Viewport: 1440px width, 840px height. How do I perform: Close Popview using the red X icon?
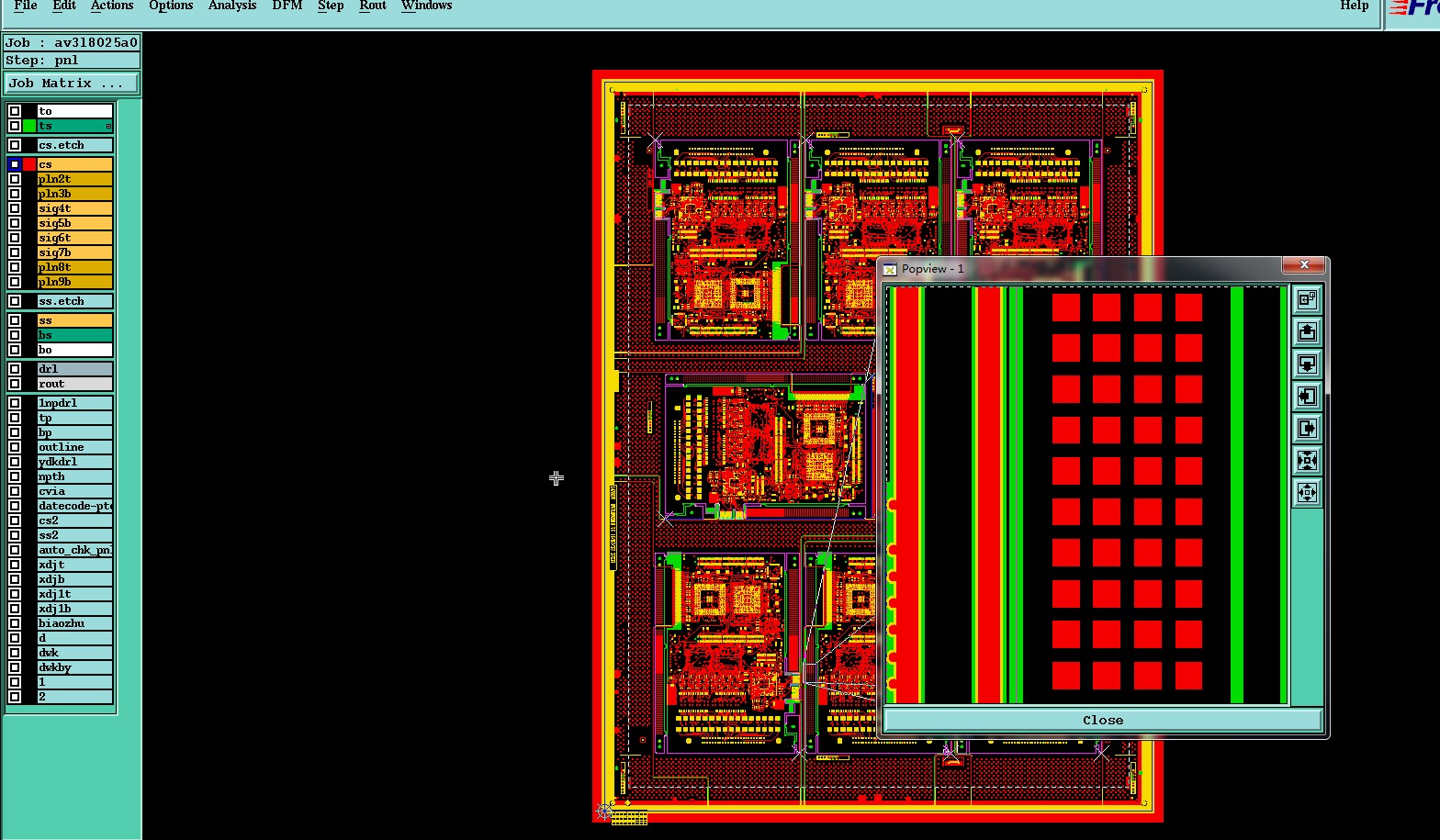point(1304,264)
